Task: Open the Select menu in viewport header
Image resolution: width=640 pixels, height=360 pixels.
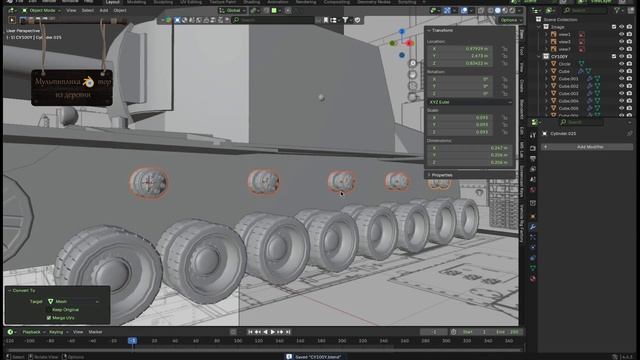Action: pos(87,10)
